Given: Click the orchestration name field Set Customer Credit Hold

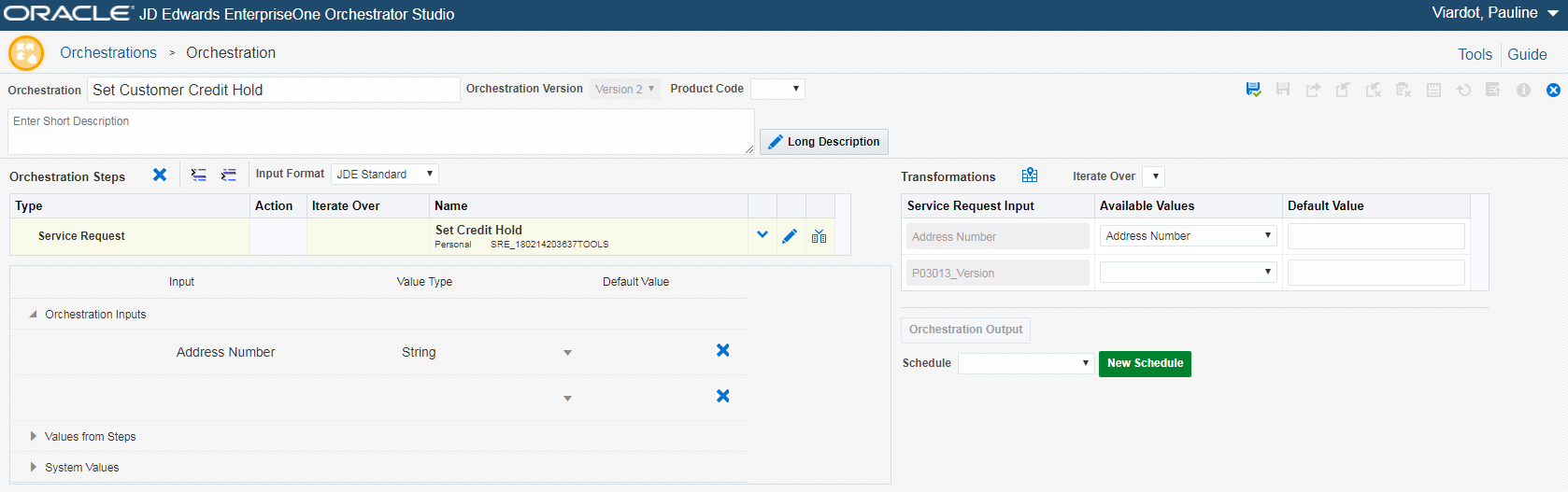Looking at the screenshot, I should [274, 90].
